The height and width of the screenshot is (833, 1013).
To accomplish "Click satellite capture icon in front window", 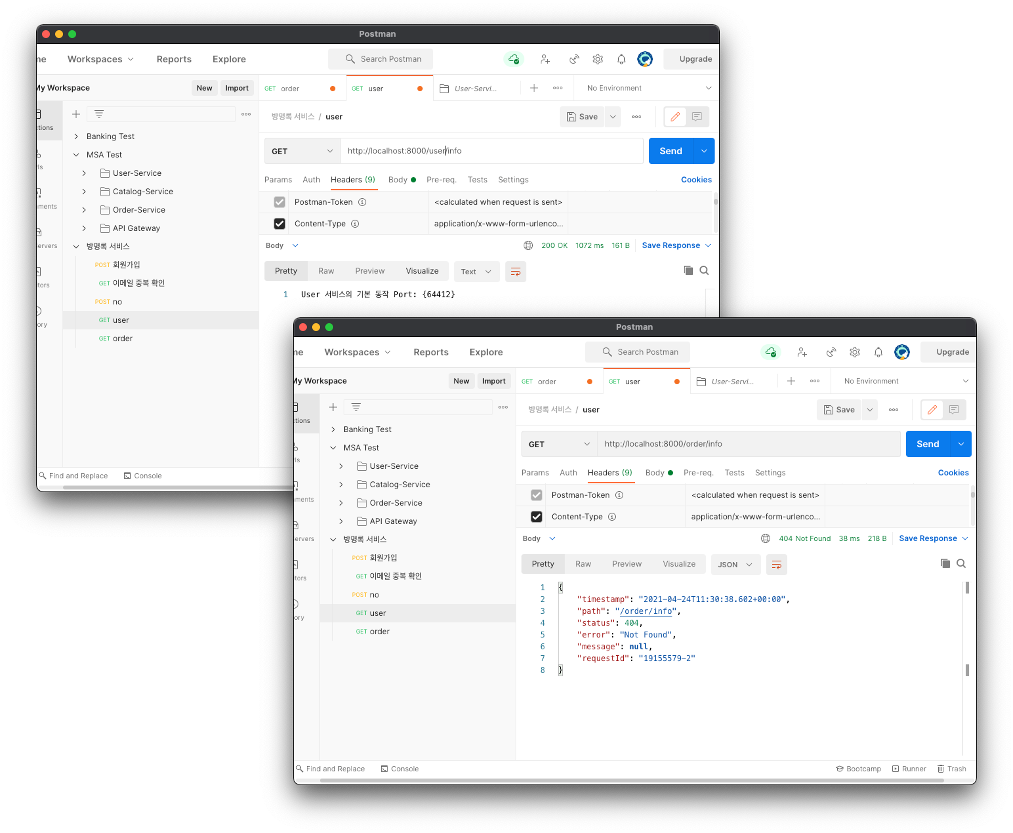I will [831, 352].
